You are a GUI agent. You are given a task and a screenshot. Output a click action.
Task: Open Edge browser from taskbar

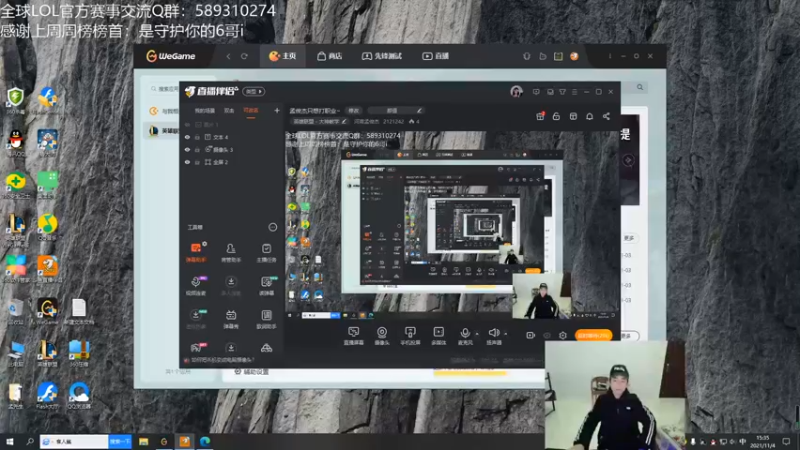point(205,441)
